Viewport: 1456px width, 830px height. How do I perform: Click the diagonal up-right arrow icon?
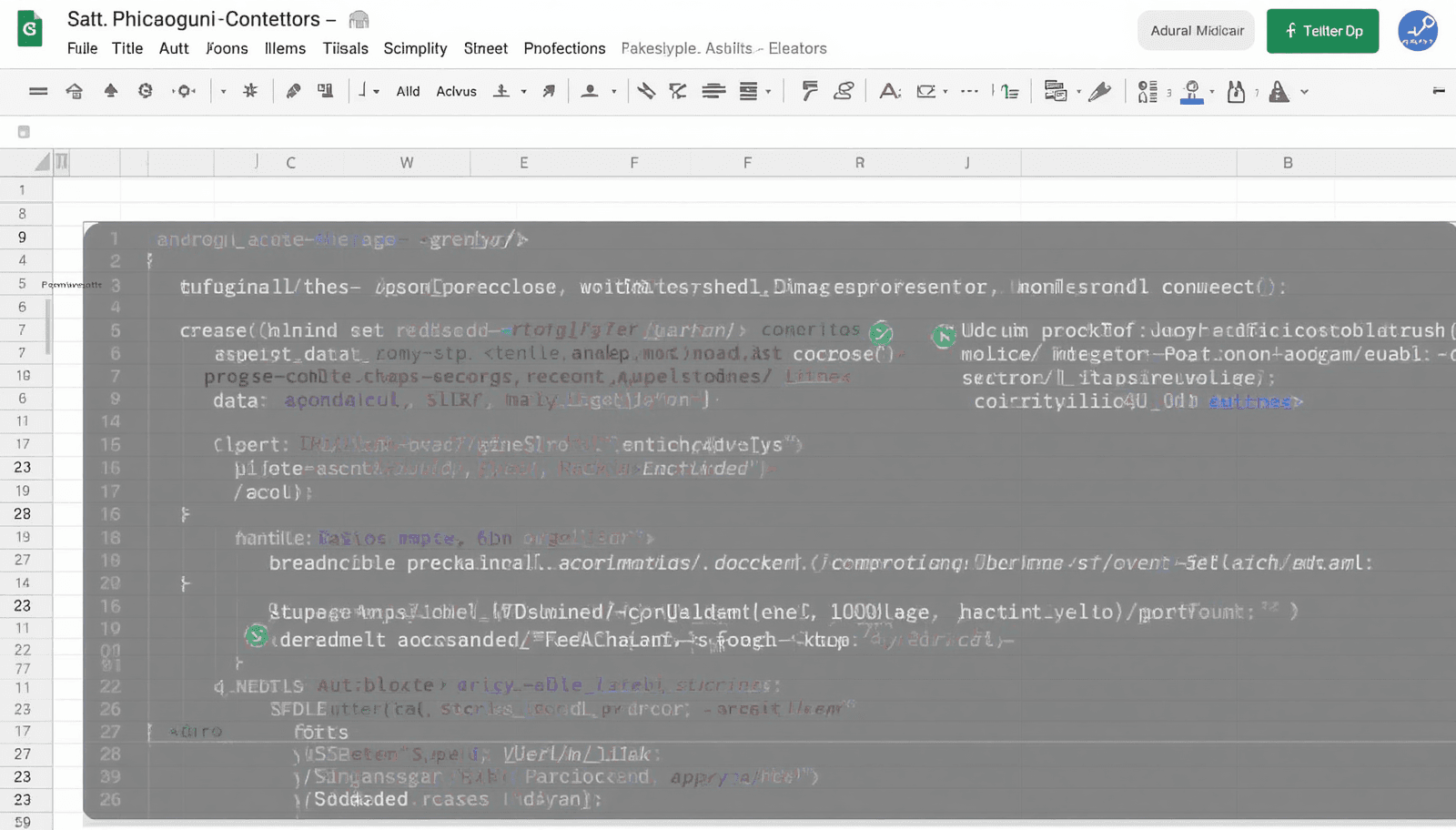point(549,91)
